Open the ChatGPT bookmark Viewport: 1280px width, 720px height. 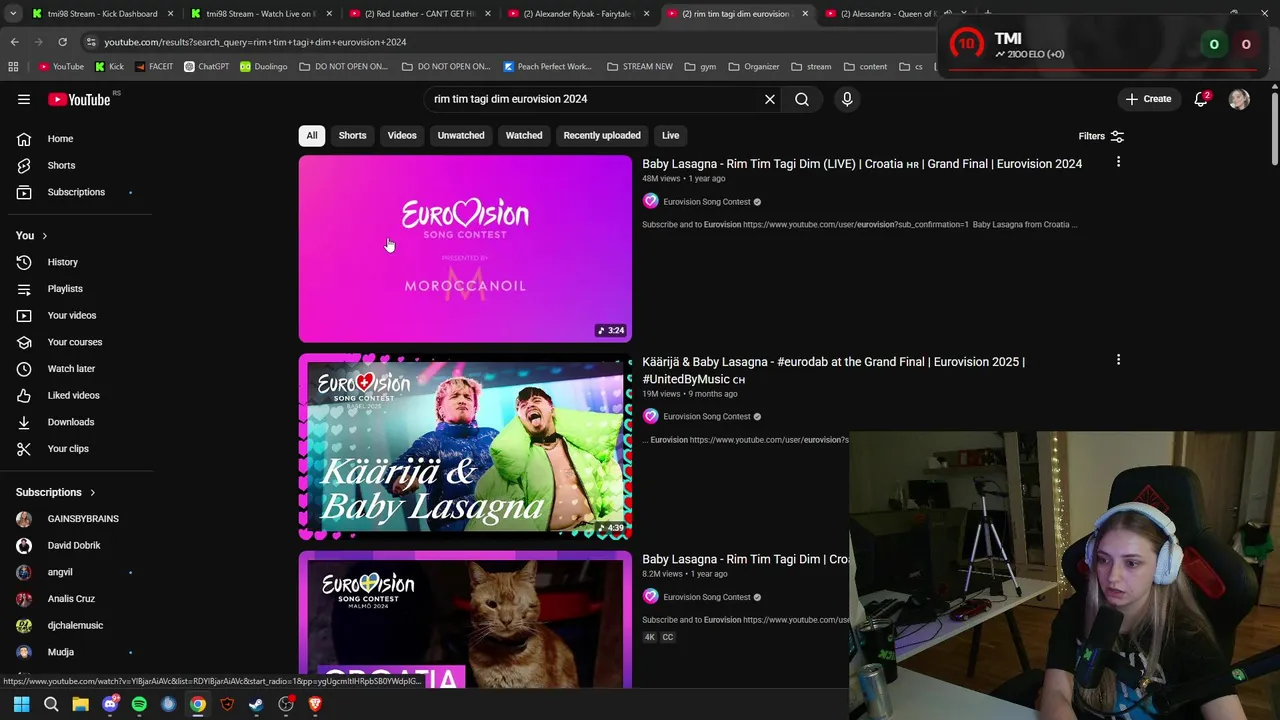click(x=206, y=67)
